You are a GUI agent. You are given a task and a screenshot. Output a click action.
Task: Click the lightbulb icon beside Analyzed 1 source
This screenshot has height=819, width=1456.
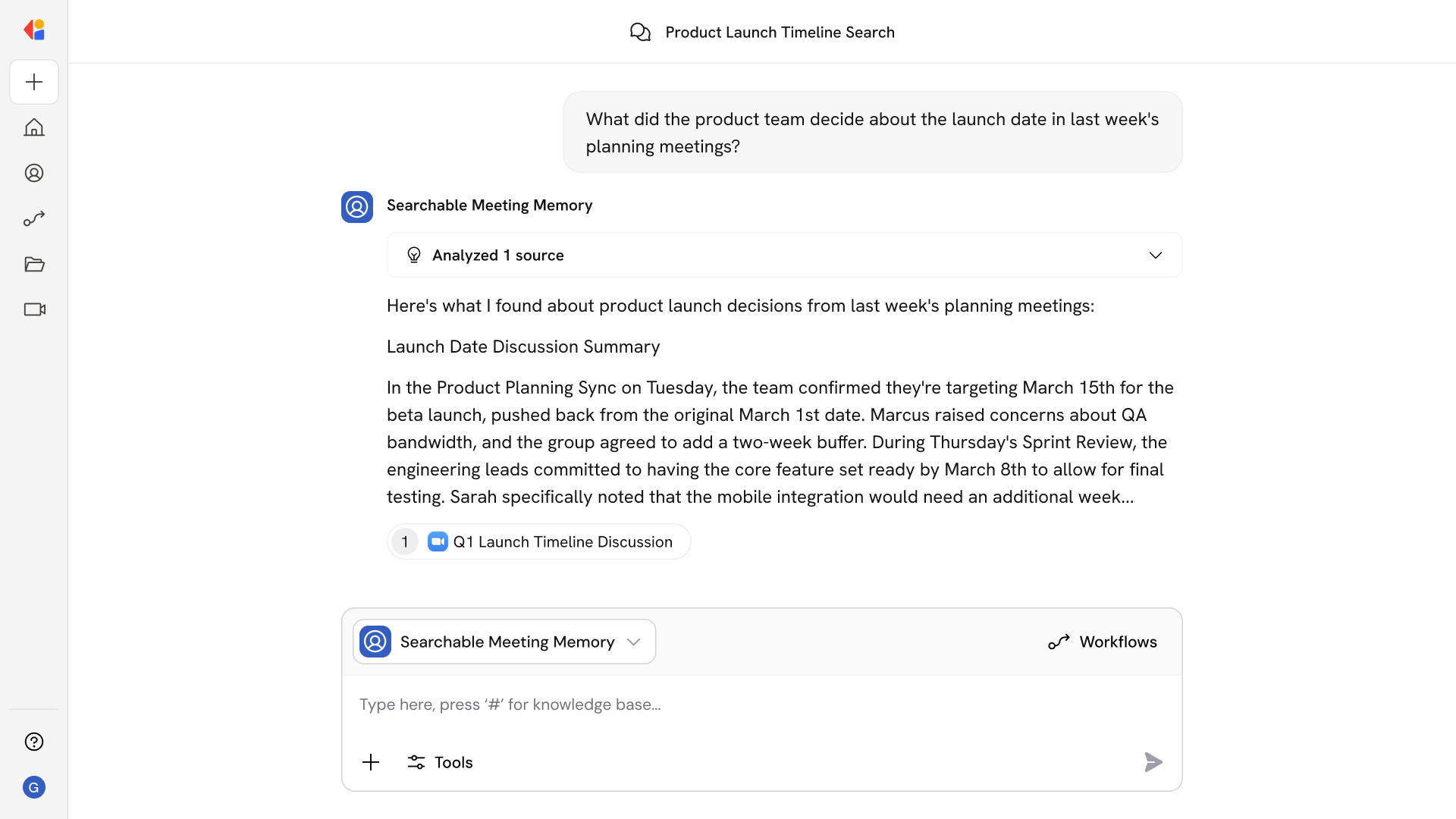[414, 255]
